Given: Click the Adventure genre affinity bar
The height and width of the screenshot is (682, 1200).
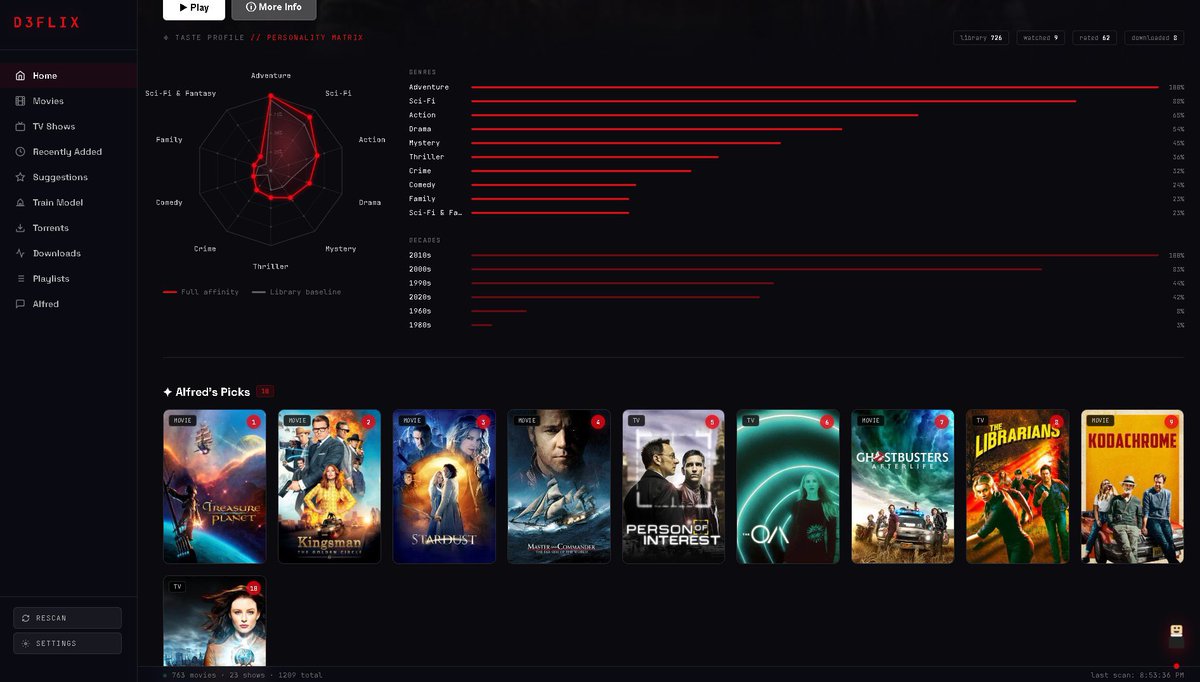Looking at the screenshot, I should pyautogui.click(x=814, y=87).
